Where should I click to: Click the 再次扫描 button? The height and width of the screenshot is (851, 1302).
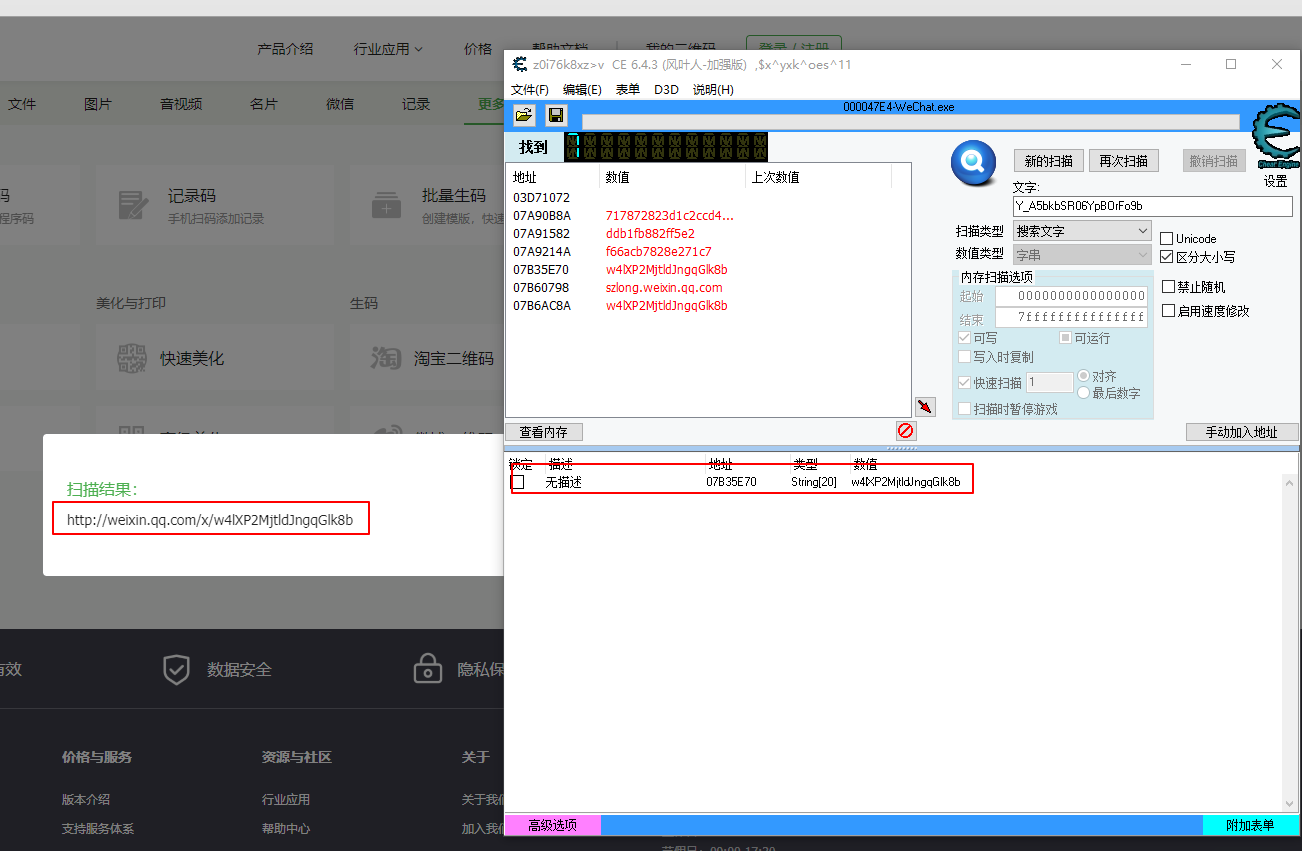1123,161
